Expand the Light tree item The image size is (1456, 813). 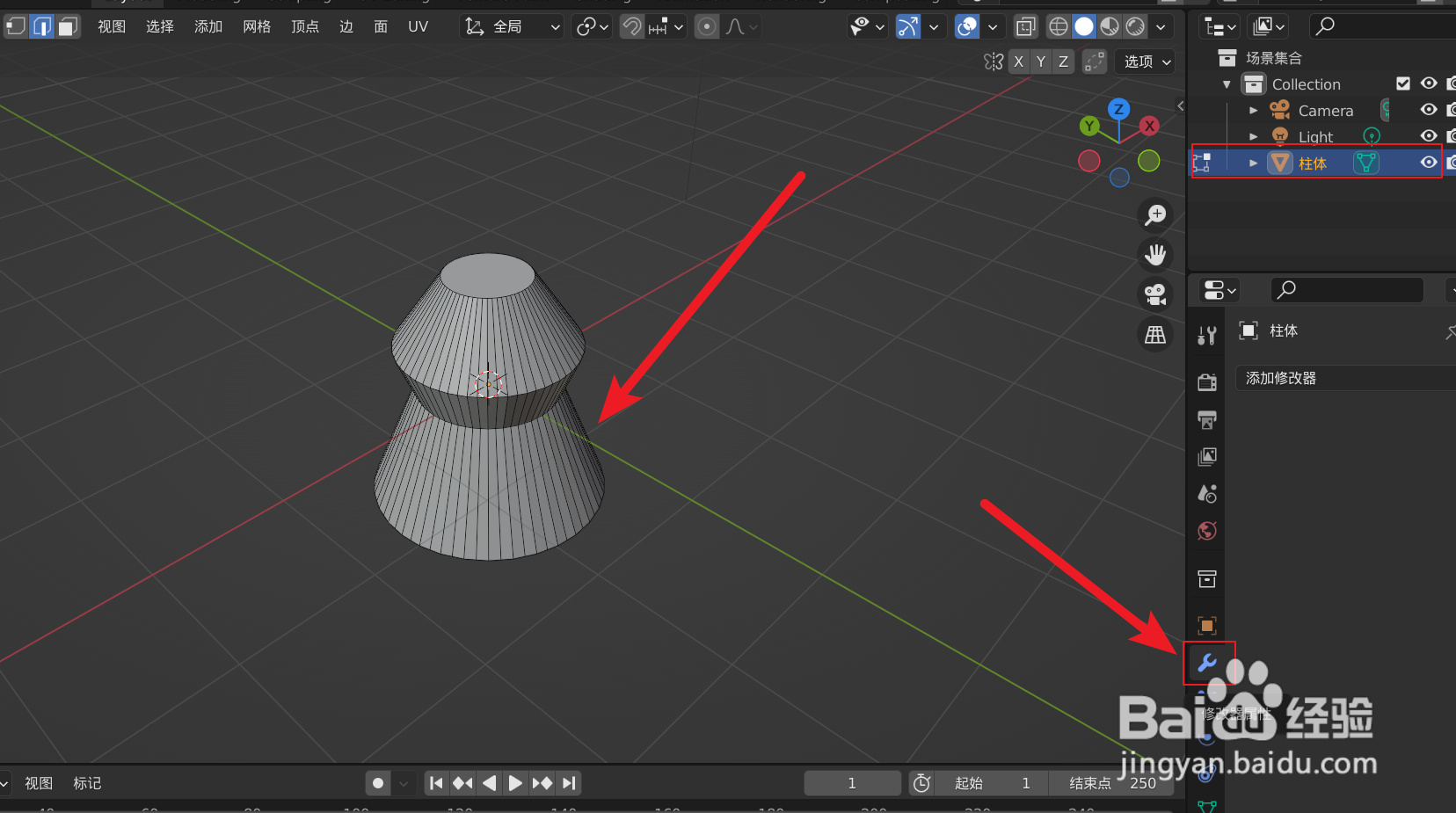tap(1254, 137)
